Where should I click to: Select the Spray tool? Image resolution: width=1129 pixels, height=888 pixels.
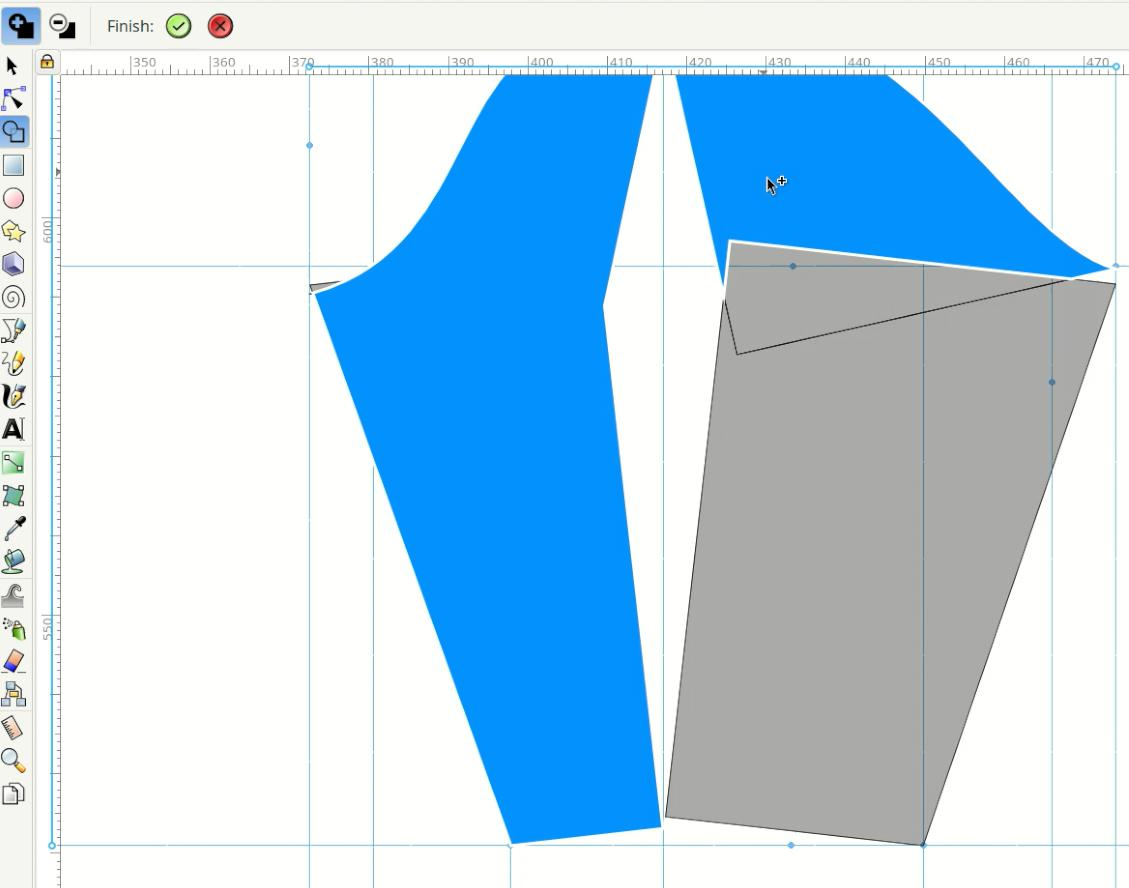click(14, 628)
